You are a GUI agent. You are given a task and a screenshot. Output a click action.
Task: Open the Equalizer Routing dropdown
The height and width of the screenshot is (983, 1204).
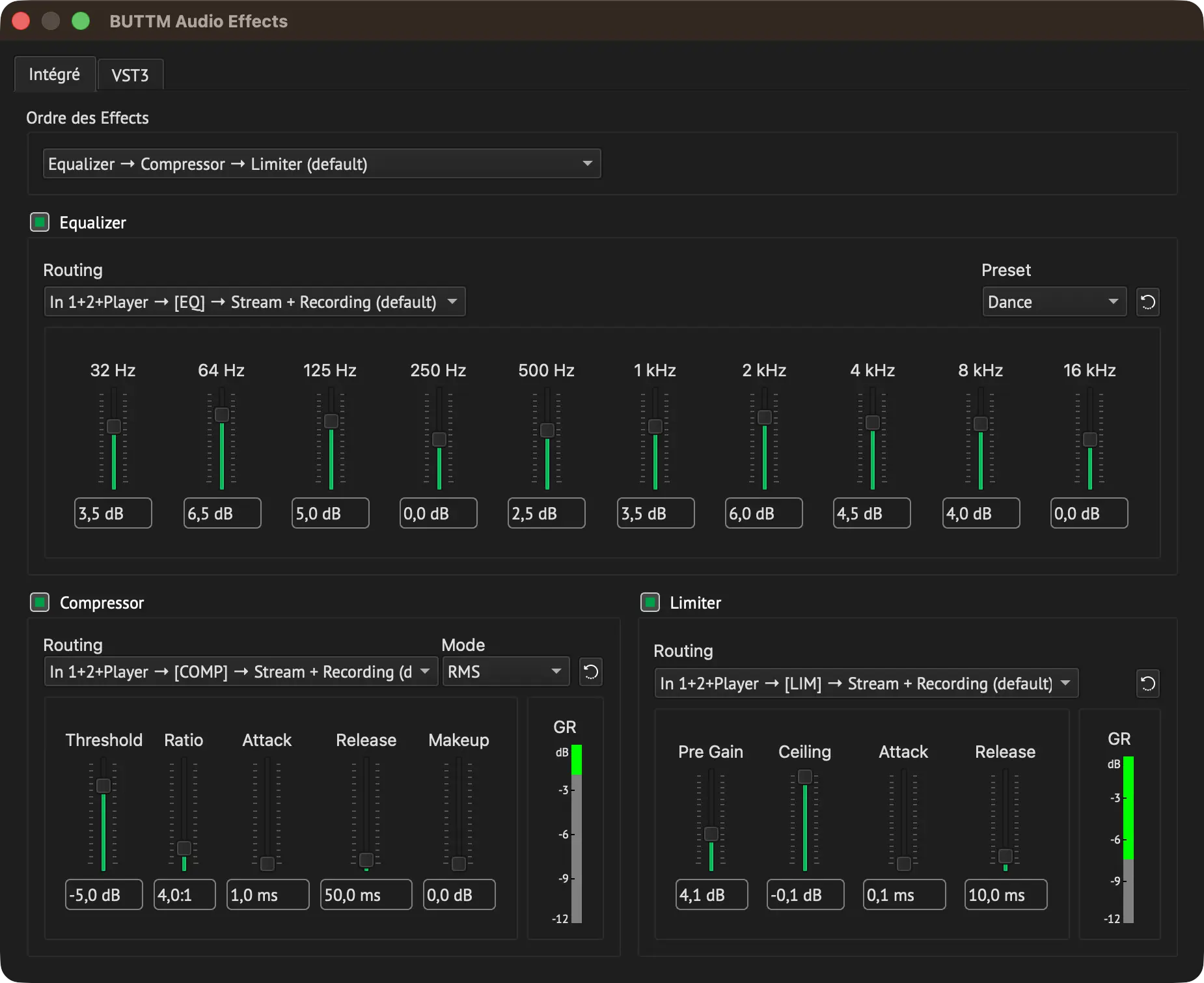coord(254,302)
